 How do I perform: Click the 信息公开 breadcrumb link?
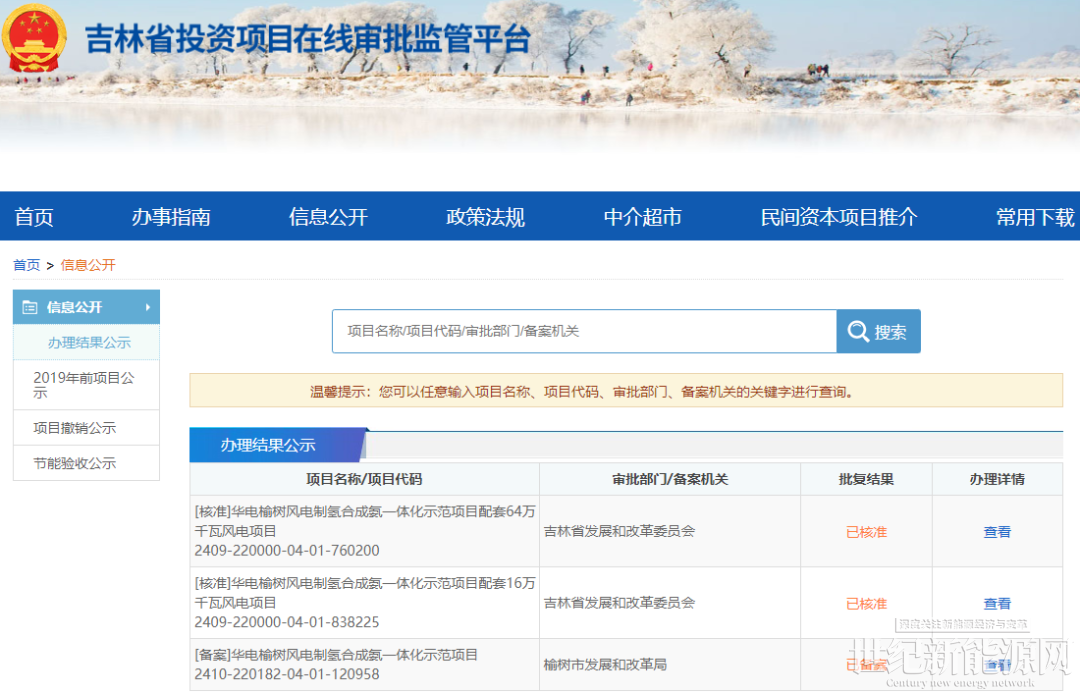click(x=87, y=265)
